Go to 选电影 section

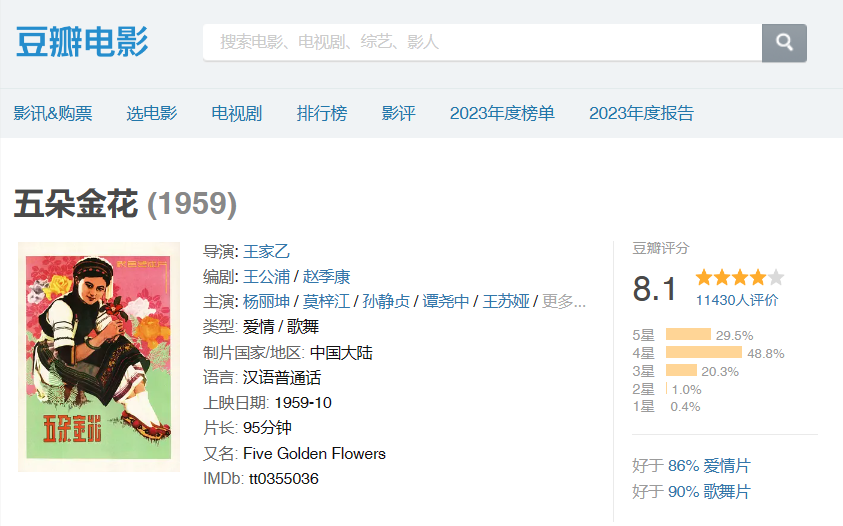click(x=152, y=113)
